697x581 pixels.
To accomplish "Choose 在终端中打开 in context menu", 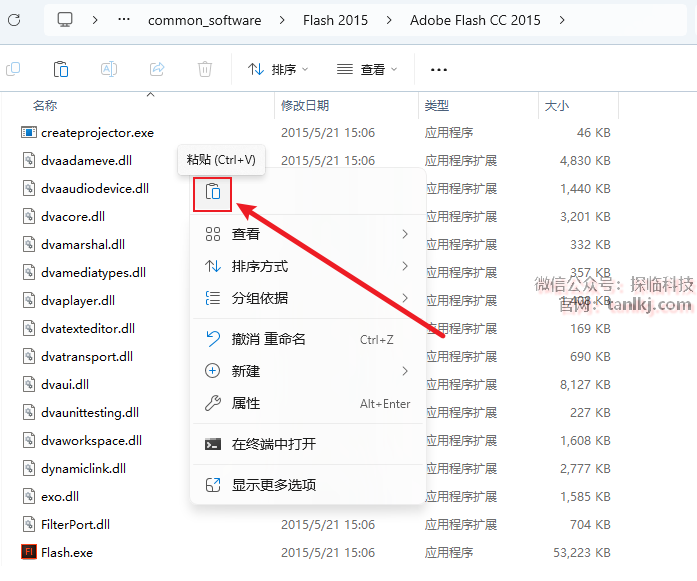I will coord(307,444).
